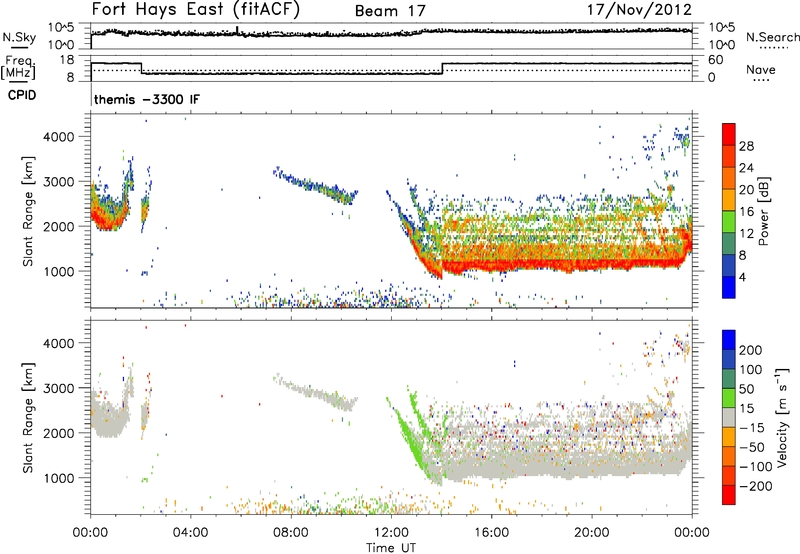Select velocity band between -100 and -200
The width and height of the screenshot is (800, 554).
tap(729, 475)
